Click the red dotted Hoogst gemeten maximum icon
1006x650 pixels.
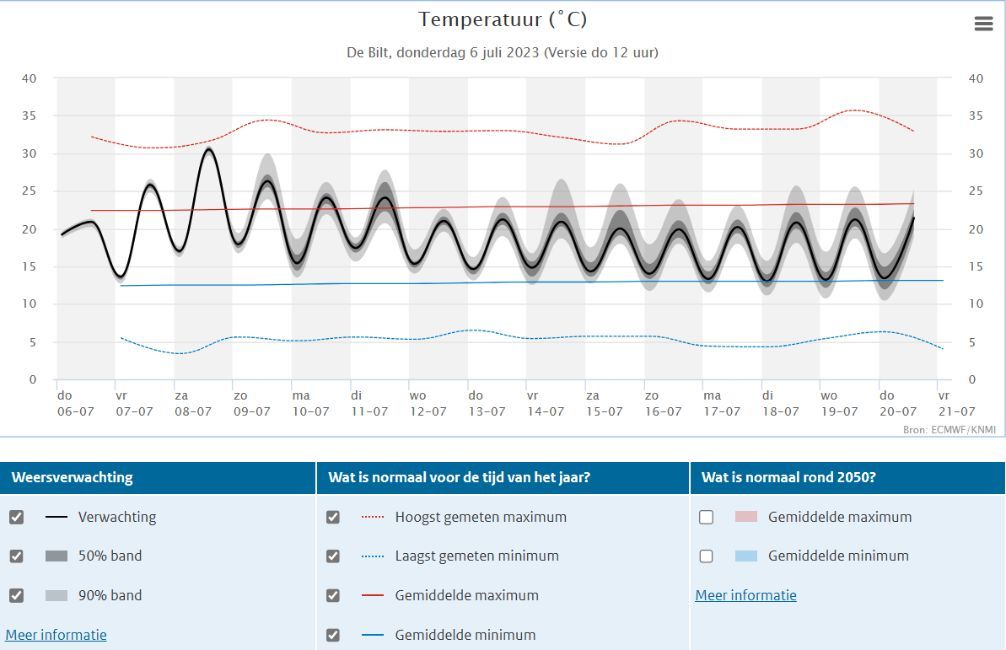[x=373, y=517]
